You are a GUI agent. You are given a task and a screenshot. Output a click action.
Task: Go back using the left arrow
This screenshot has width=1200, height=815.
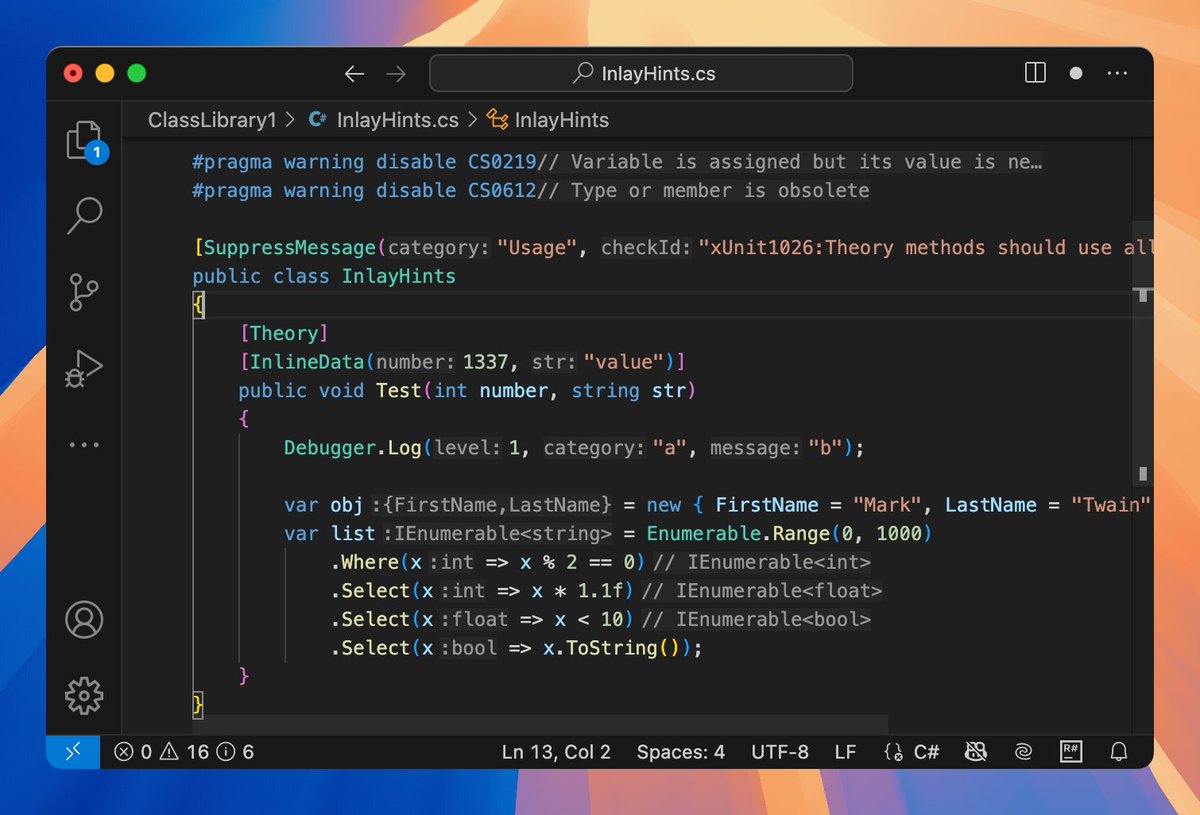pos(354,74)
